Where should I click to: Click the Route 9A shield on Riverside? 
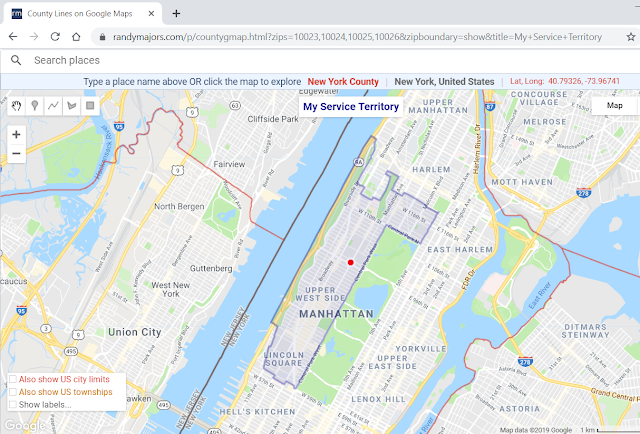tap(358, 162)
